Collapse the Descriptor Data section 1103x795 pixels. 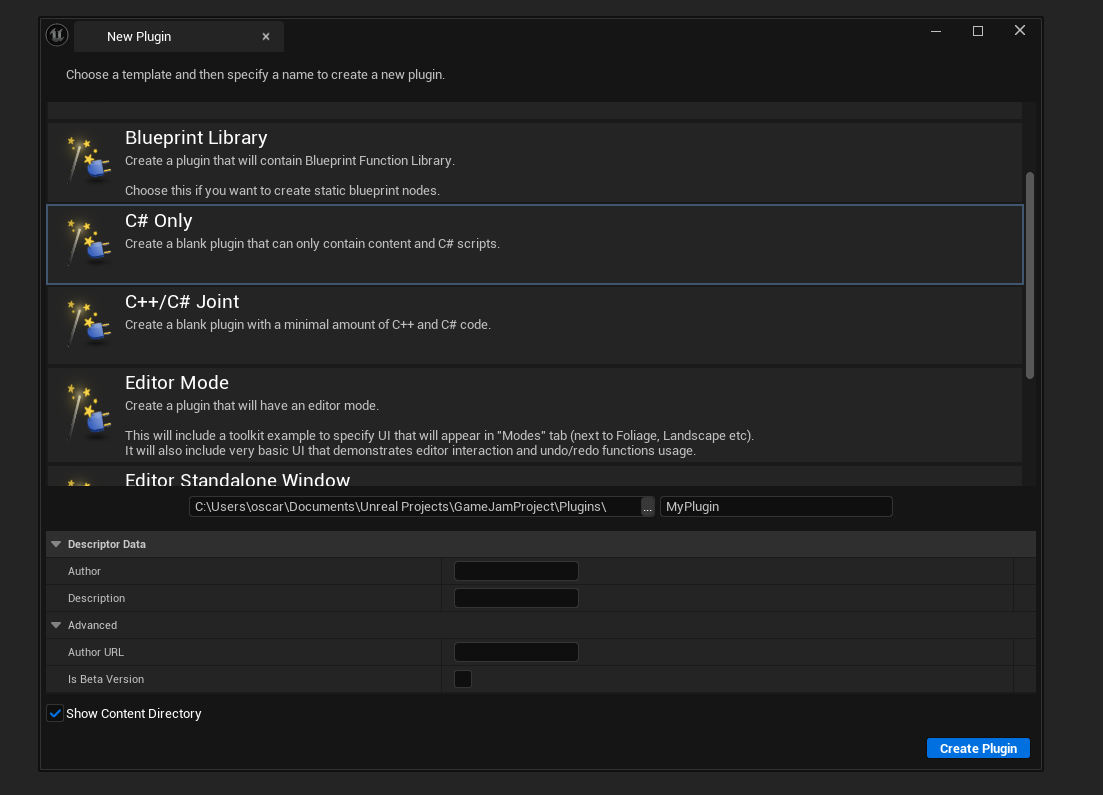[x=57, y=545]
